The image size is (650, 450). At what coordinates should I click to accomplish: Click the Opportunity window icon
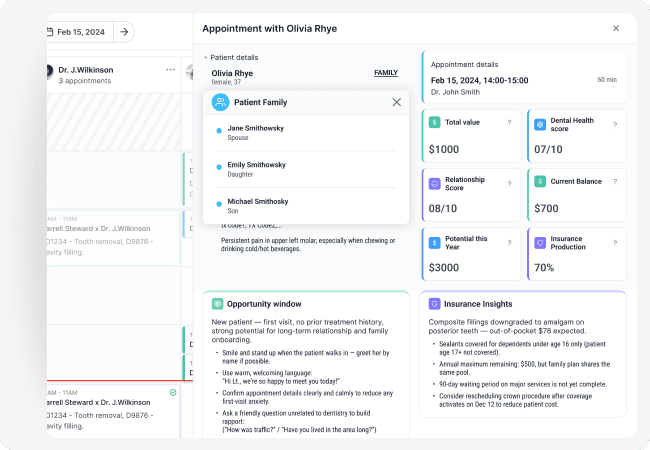tap(217, 303)
